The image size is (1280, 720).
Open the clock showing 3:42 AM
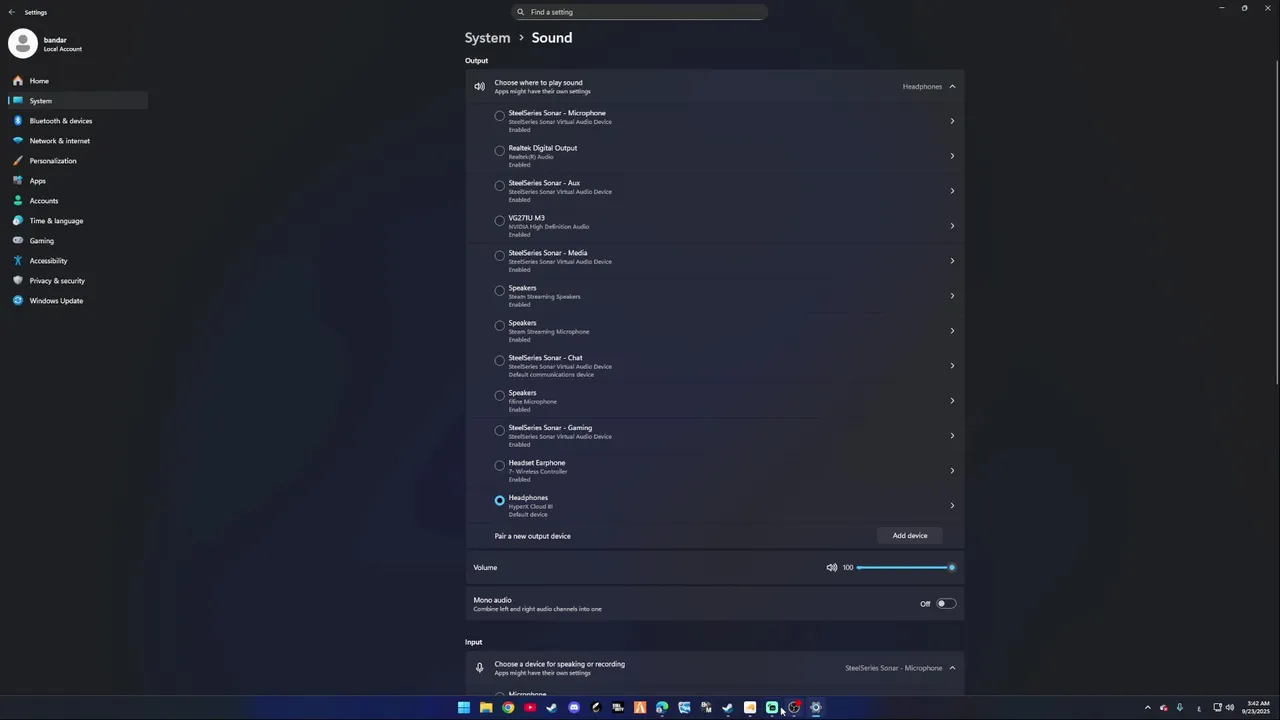pyautogui.click(x=1256, y=708)
